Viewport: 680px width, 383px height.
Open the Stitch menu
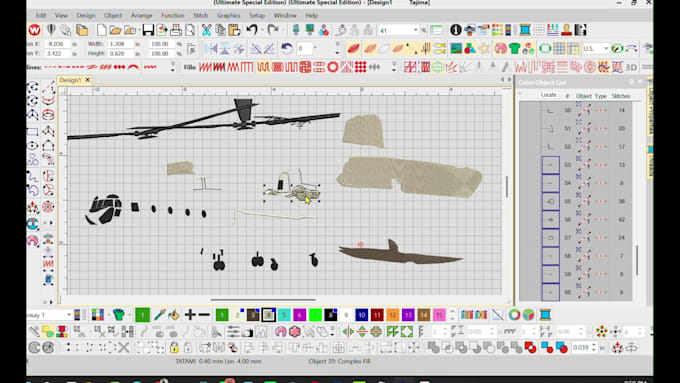click(200, 15)
